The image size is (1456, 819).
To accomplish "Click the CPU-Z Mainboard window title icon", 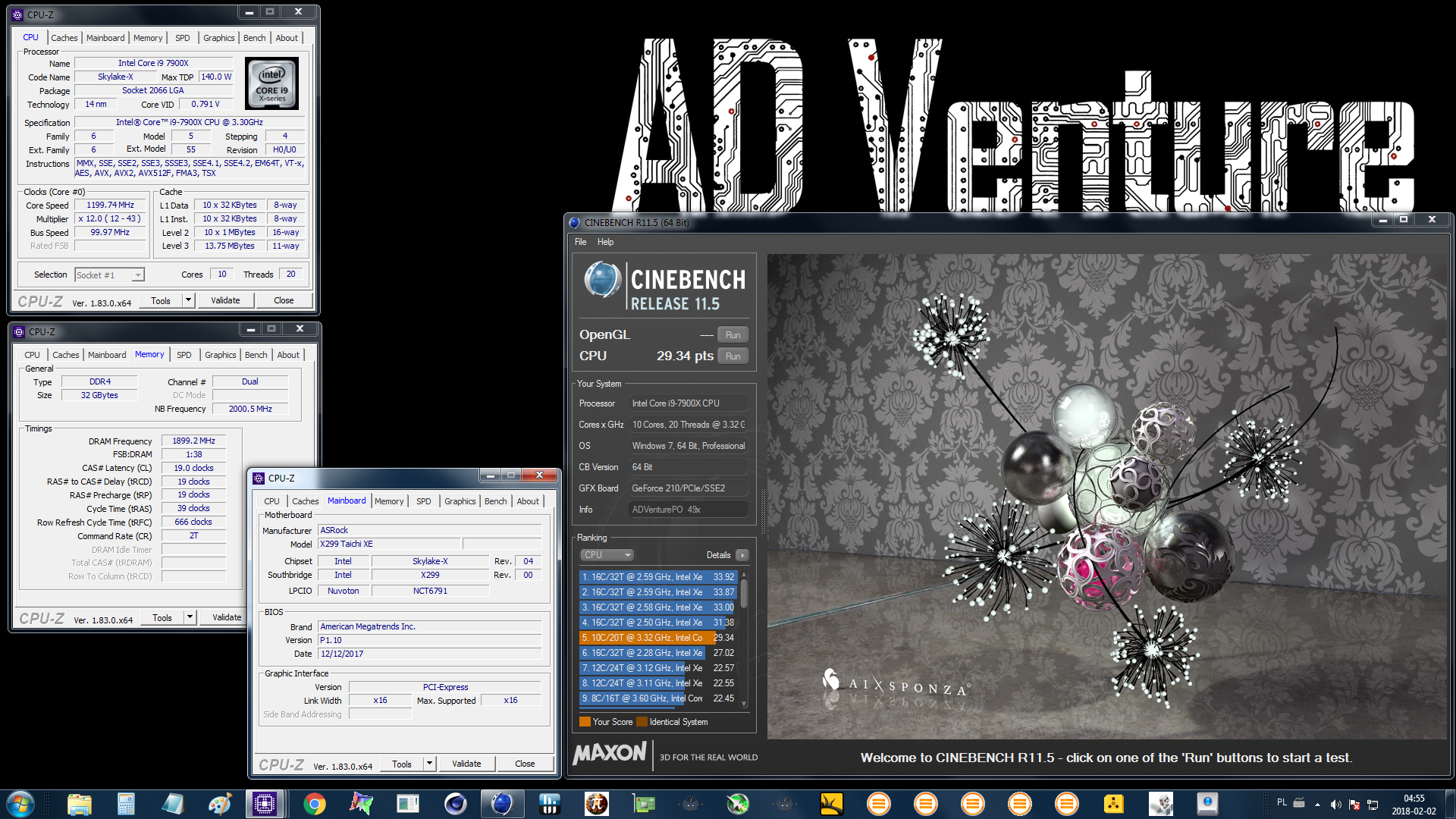I will pyautogui.click(x=259, y=478).
